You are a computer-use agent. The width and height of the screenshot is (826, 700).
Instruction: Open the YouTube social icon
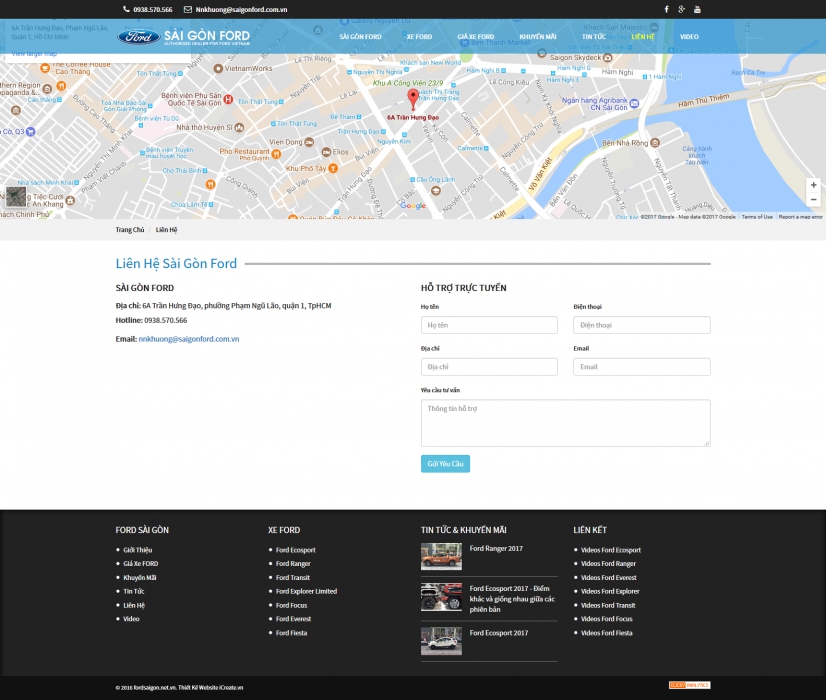click(697, 9)
